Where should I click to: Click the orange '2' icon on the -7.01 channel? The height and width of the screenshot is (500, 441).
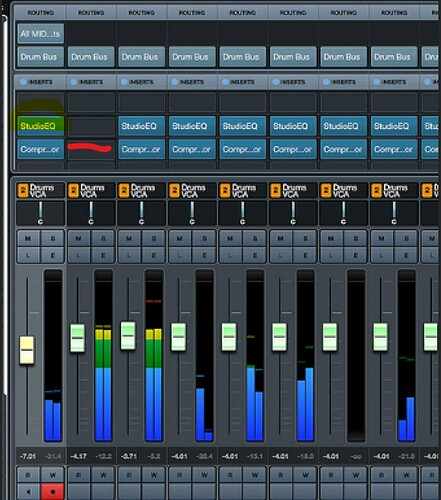click(x=23, y=191)
